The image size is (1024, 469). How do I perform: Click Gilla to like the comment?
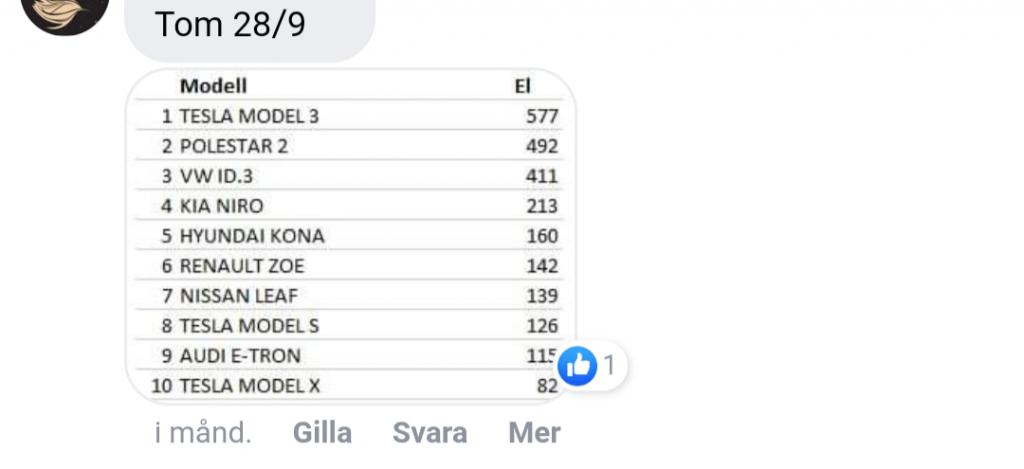(322, 432)
